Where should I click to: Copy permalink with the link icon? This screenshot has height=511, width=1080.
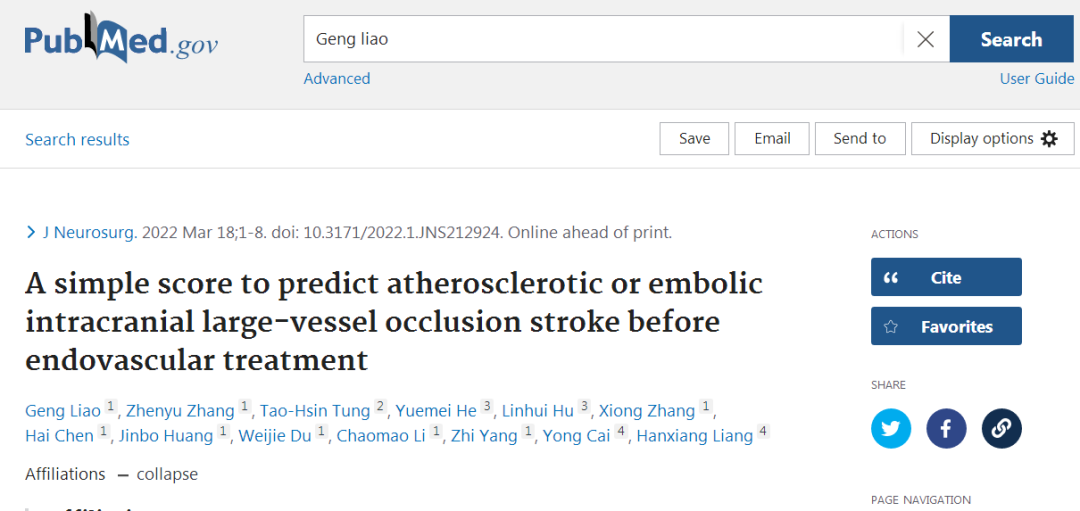1001,429
